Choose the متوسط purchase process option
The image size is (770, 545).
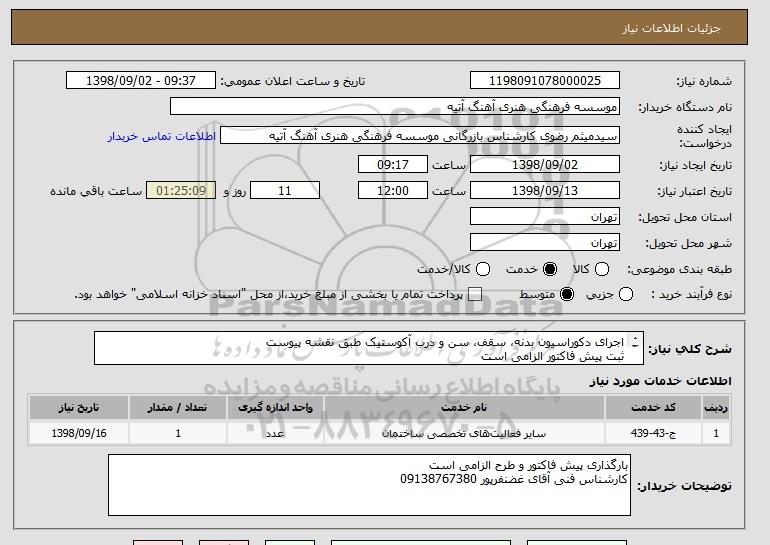[567, 294]
